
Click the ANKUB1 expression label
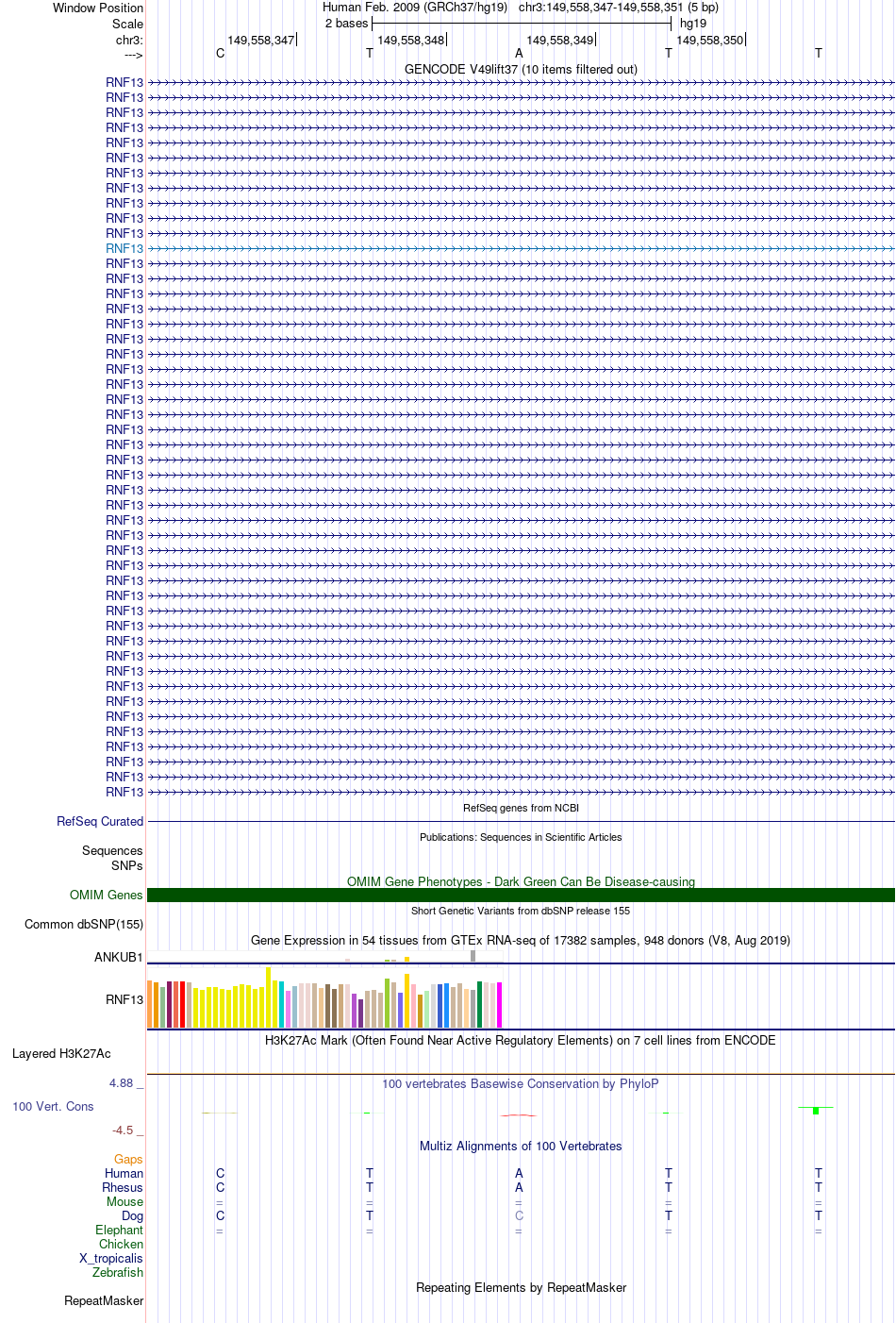tap(119, 957)
